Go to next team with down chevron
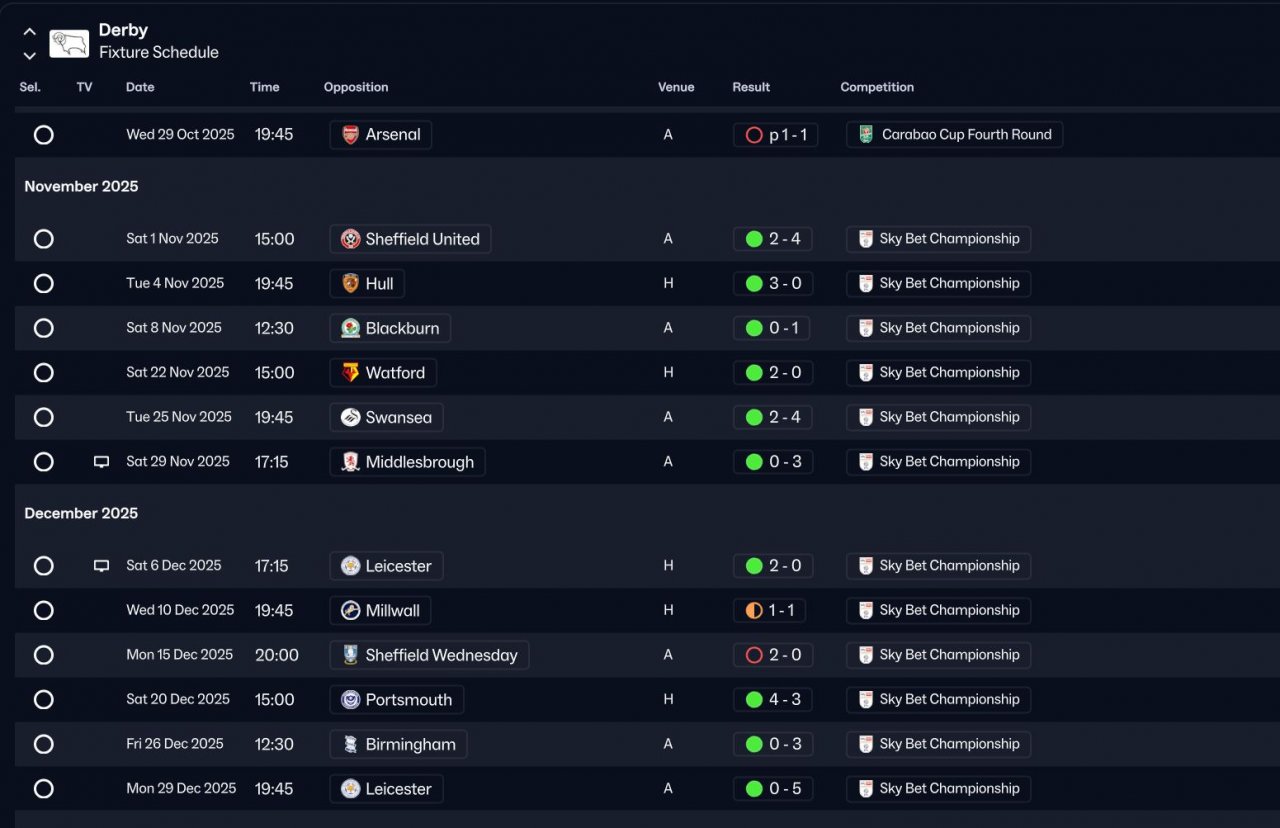Screen dimensions: 1280x828 pyautogui.click(x=30, y=55)
